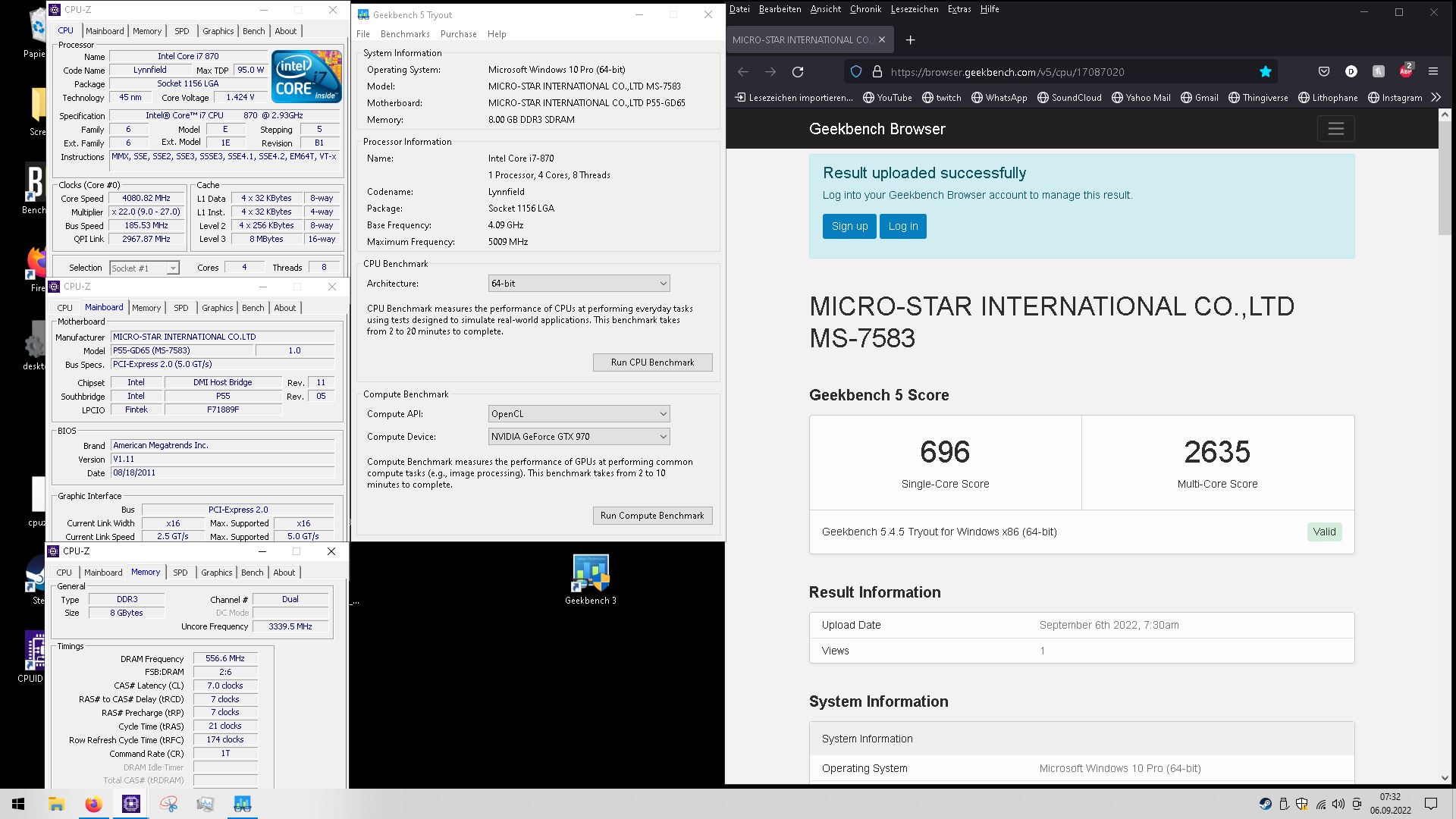
Task: Click the Geekbench Browser title link
Action: [877, 129]
